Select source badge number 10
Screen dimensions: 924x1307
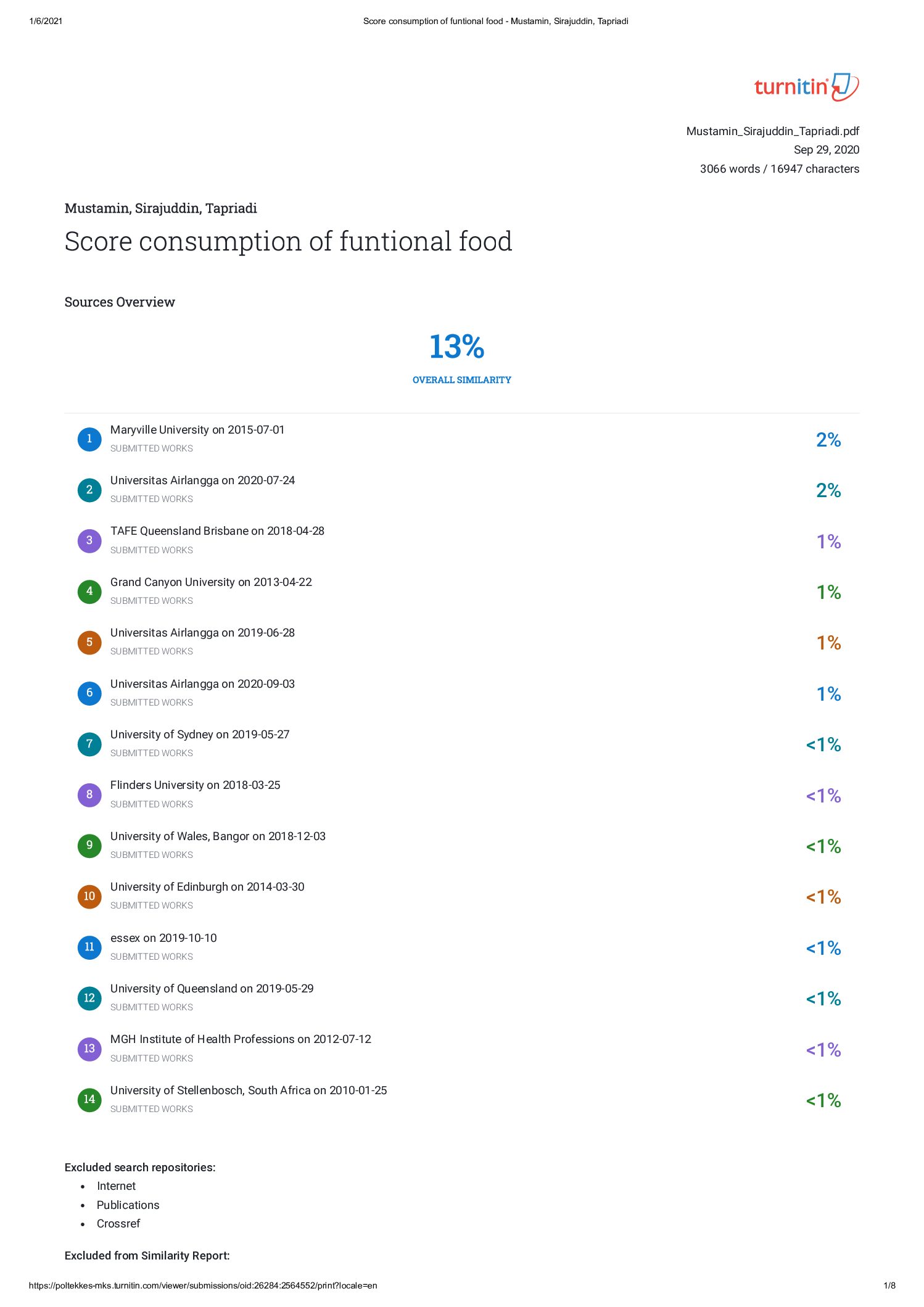pos(89,896)
